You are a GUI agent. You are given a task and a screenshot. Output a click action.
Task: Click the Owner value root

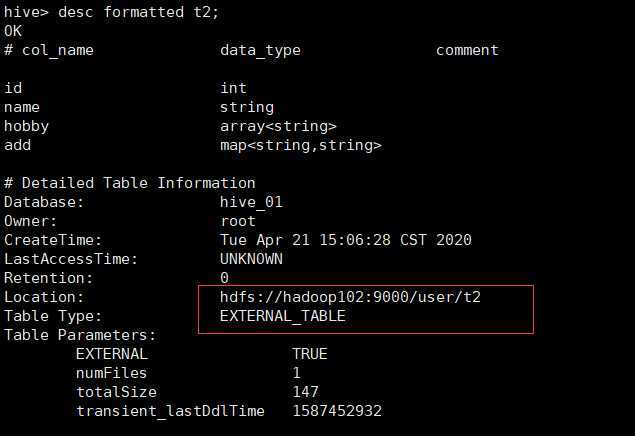click(238, 221)
